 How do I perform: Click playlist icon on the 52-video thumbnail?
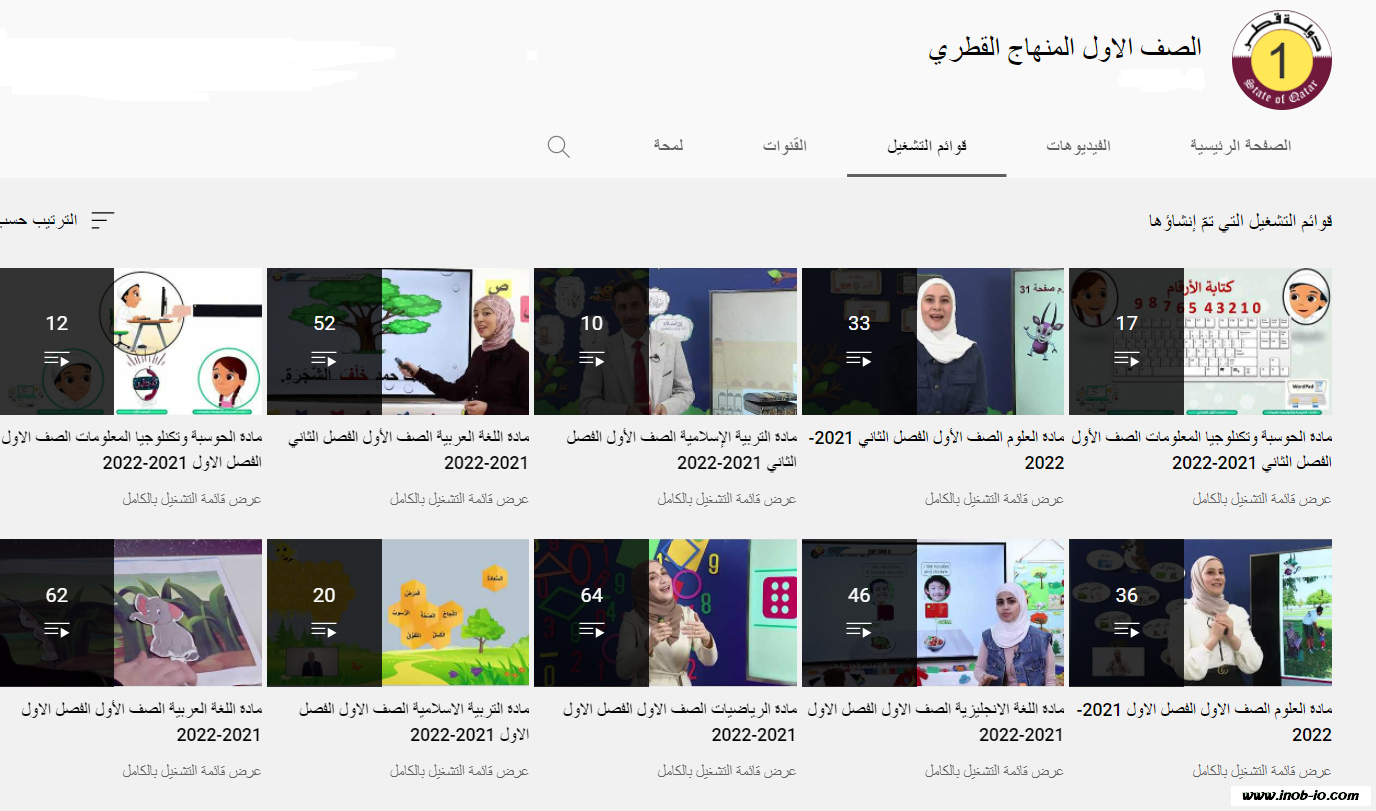tap(324, 359)
